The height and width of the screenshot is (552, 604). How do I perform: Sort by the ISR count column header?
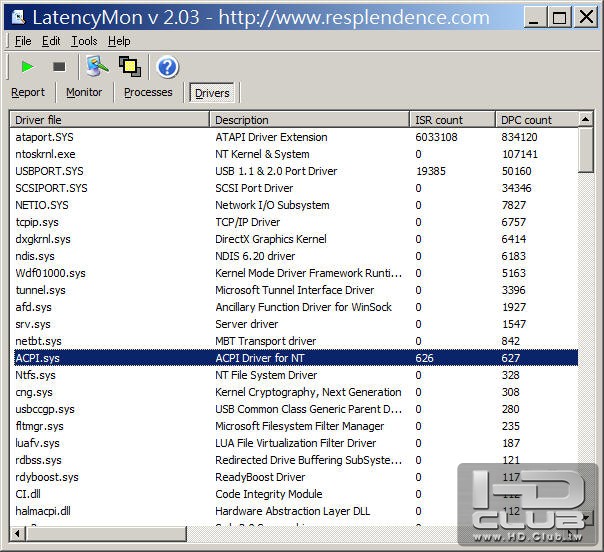coord(452,120)
